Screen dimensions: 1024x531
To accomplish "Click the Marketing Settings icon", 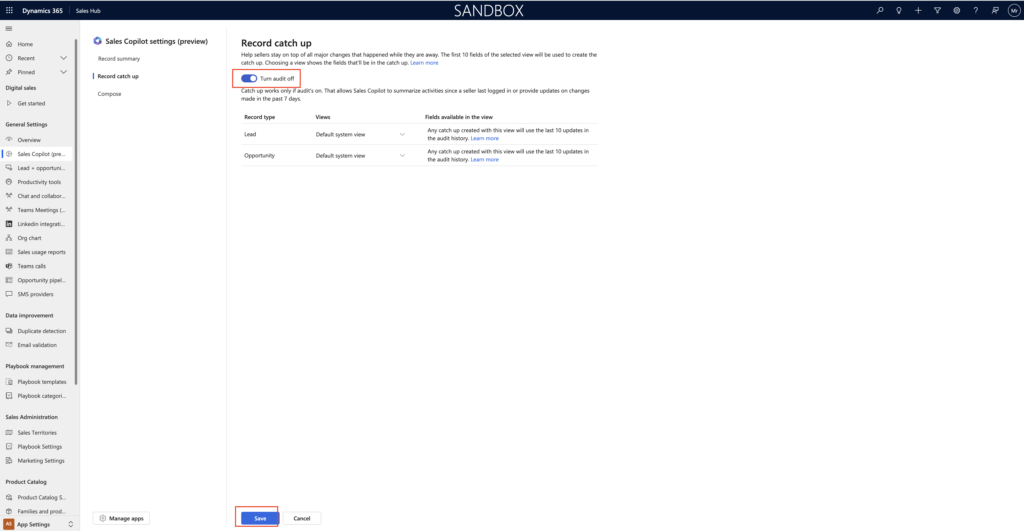I will 9,460.
